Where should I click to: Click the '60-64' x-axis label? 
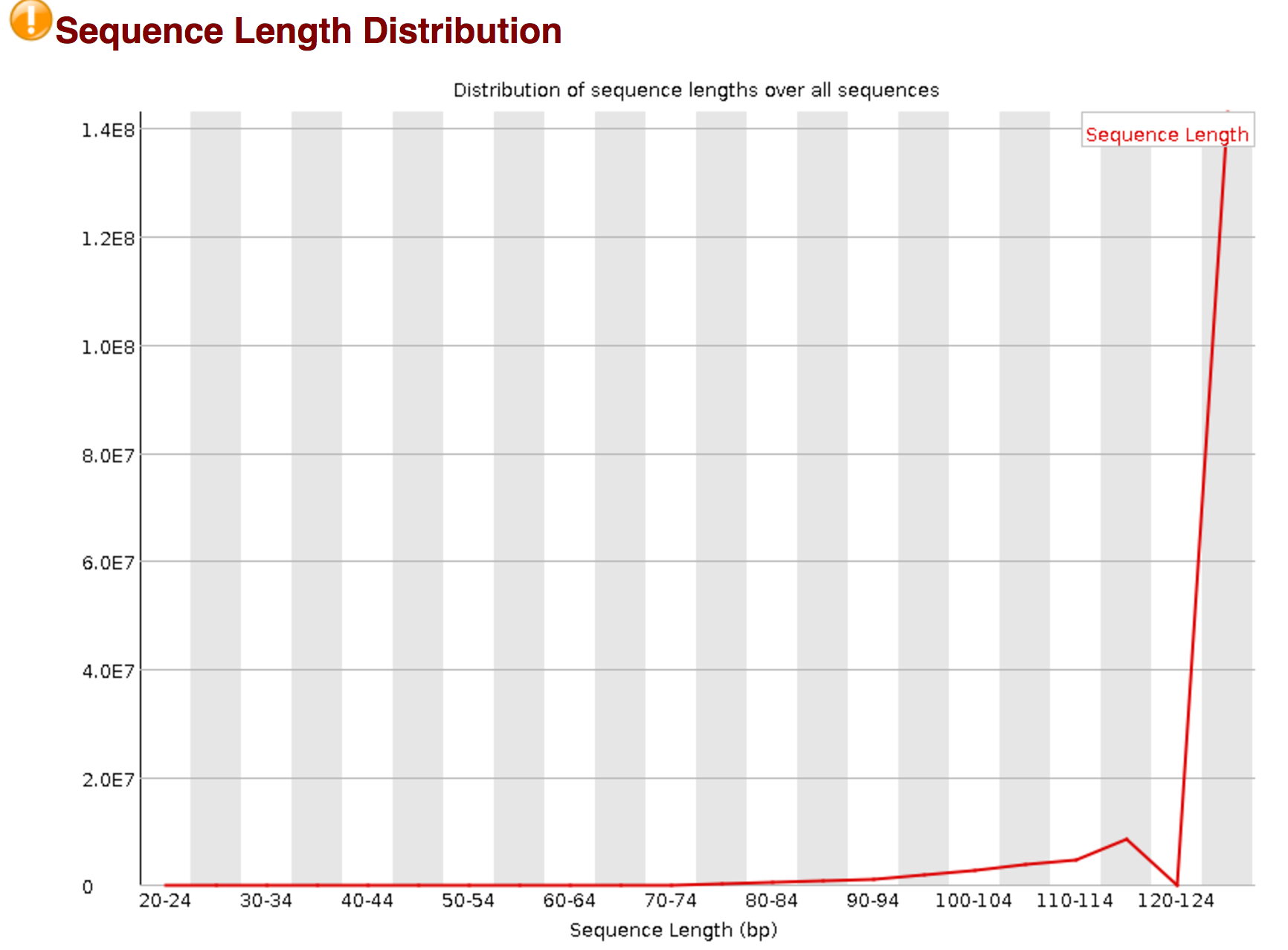pos(570,901)
